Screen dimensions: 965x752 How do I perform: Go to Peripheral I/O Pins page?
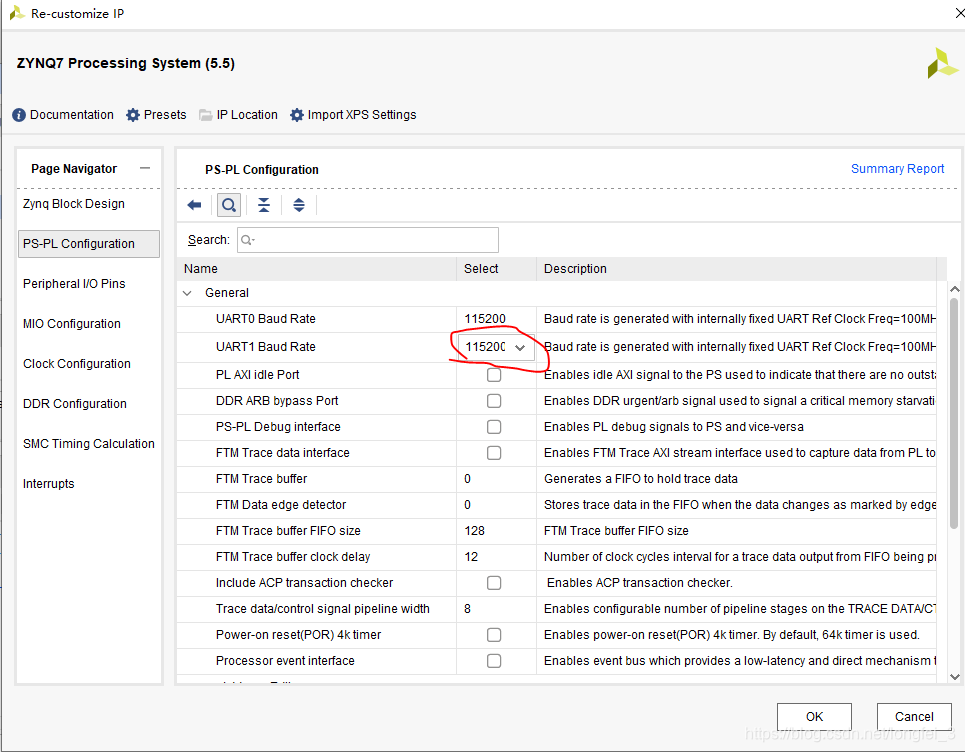pos(74,284)
